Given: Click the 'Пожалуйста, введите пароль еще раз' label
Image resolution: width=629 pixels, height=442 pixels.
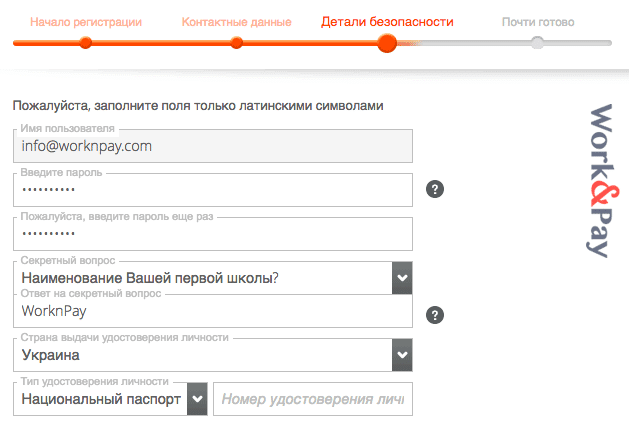Looking at the screenshot, I should tap(117, 217).
